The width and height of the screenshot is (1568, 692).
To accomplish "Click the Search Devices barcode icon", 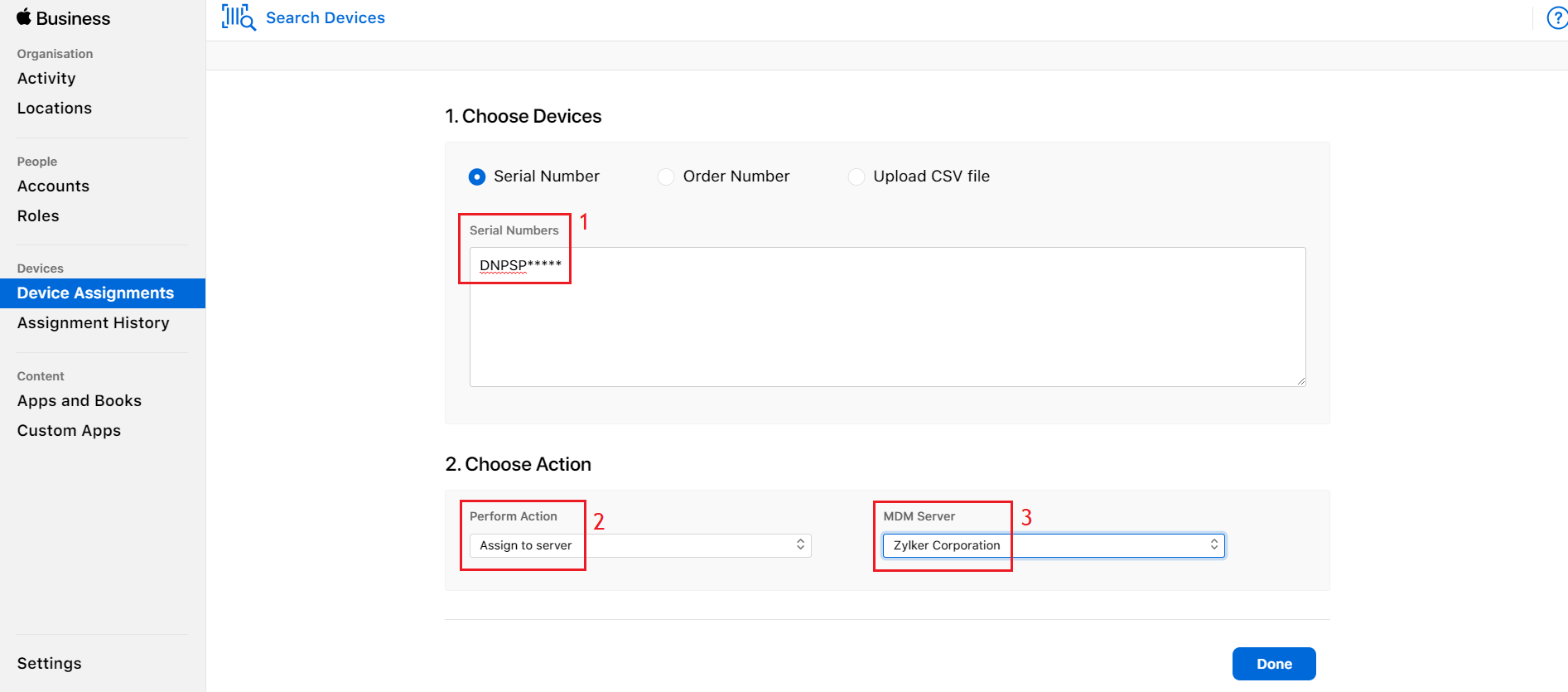I will [239, 17].
